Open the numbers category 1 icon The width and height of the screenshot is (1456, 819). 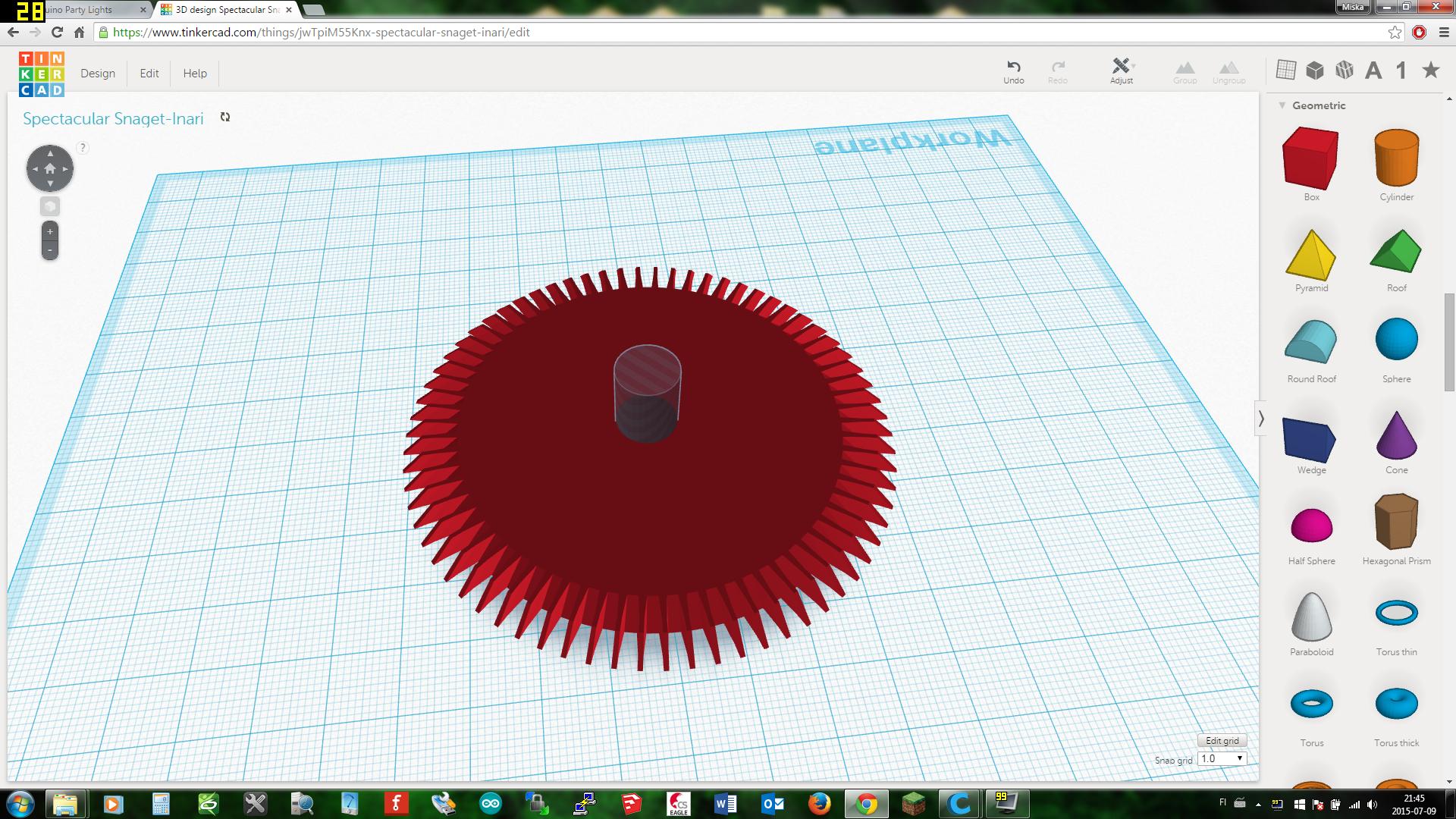(x=1401, y=71)
